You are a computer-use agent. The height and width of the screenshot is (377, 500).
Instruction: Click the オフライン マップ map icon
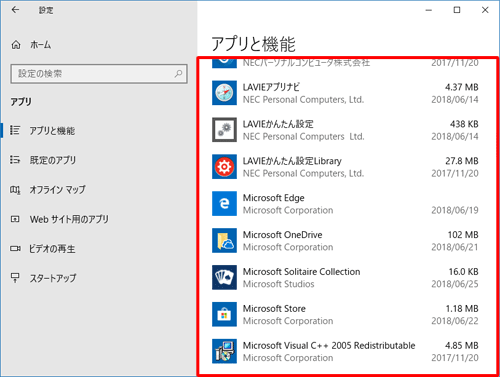(15, 190)
